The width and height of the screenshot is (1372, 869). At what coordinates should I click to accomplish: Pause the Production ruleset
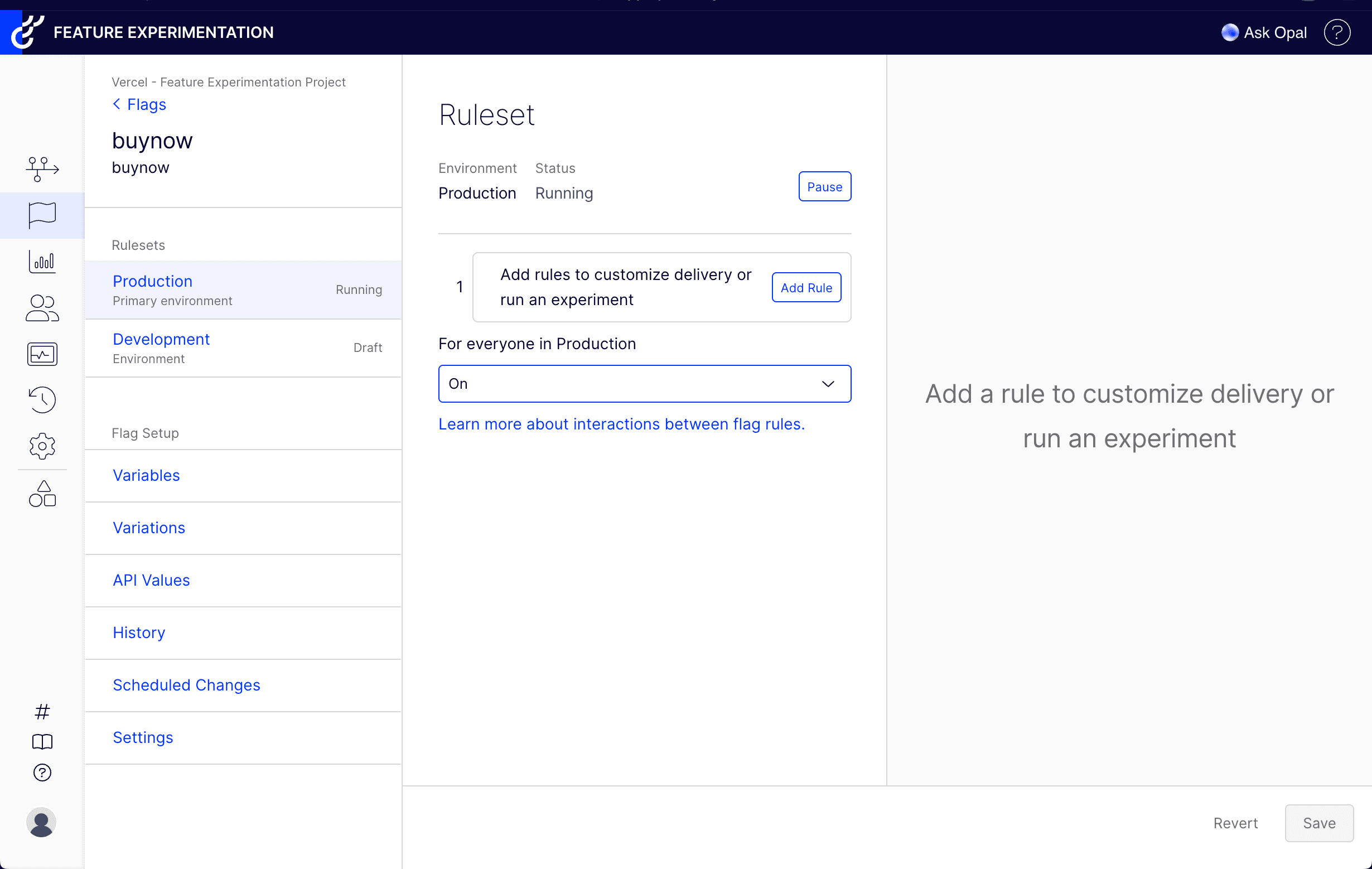(x=824, y=187)
